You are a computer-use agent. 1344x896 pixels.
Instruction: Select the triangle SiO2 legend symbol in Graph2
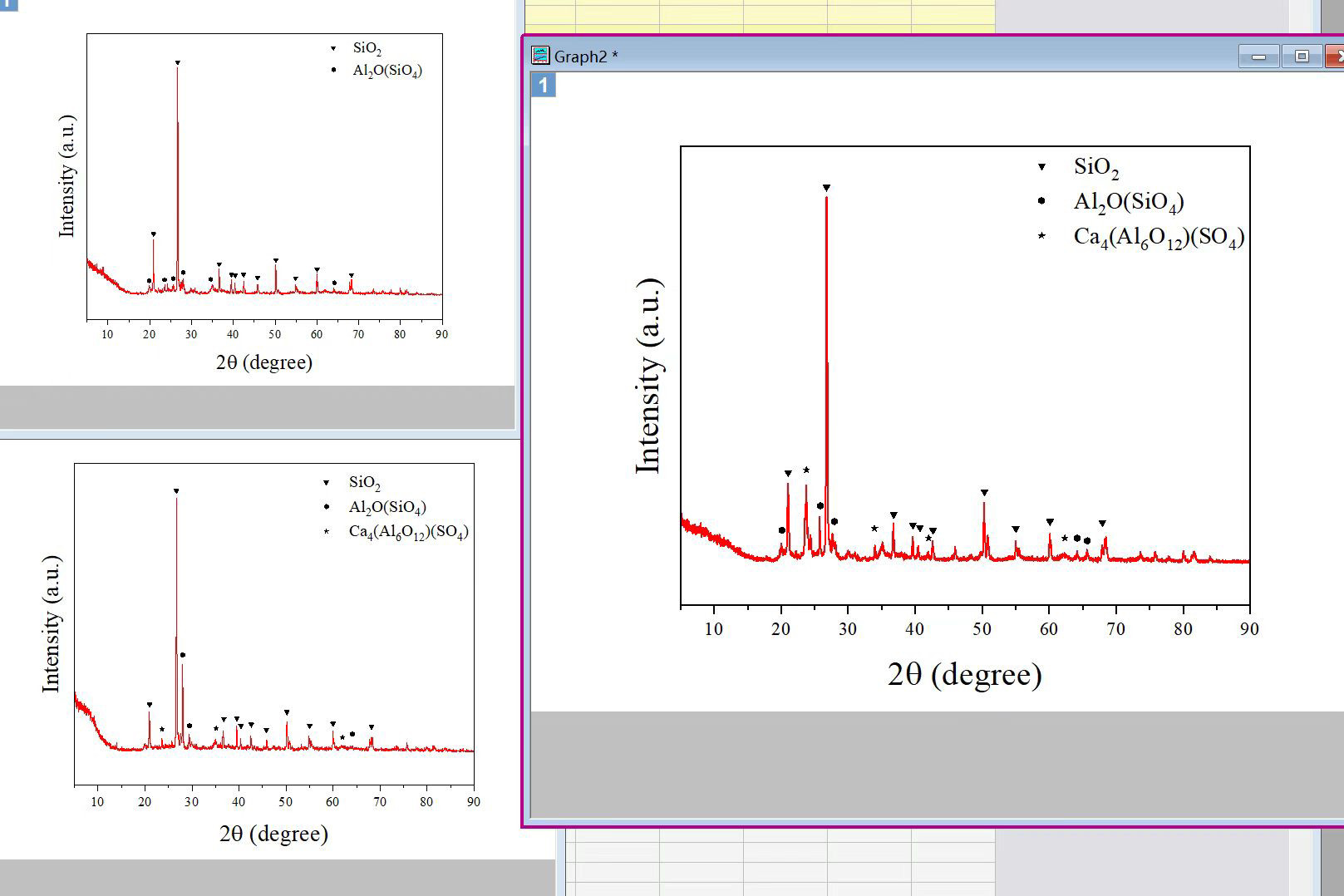1041,167
